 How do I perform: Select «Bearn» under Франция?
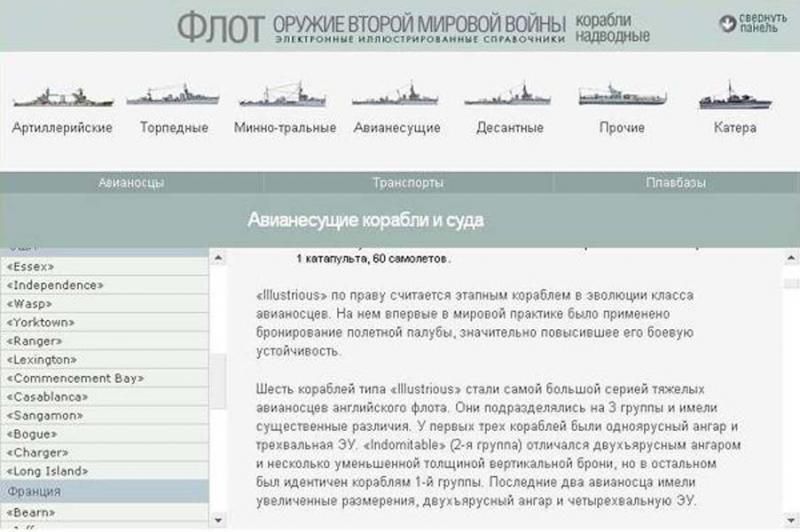click(31, 512)
